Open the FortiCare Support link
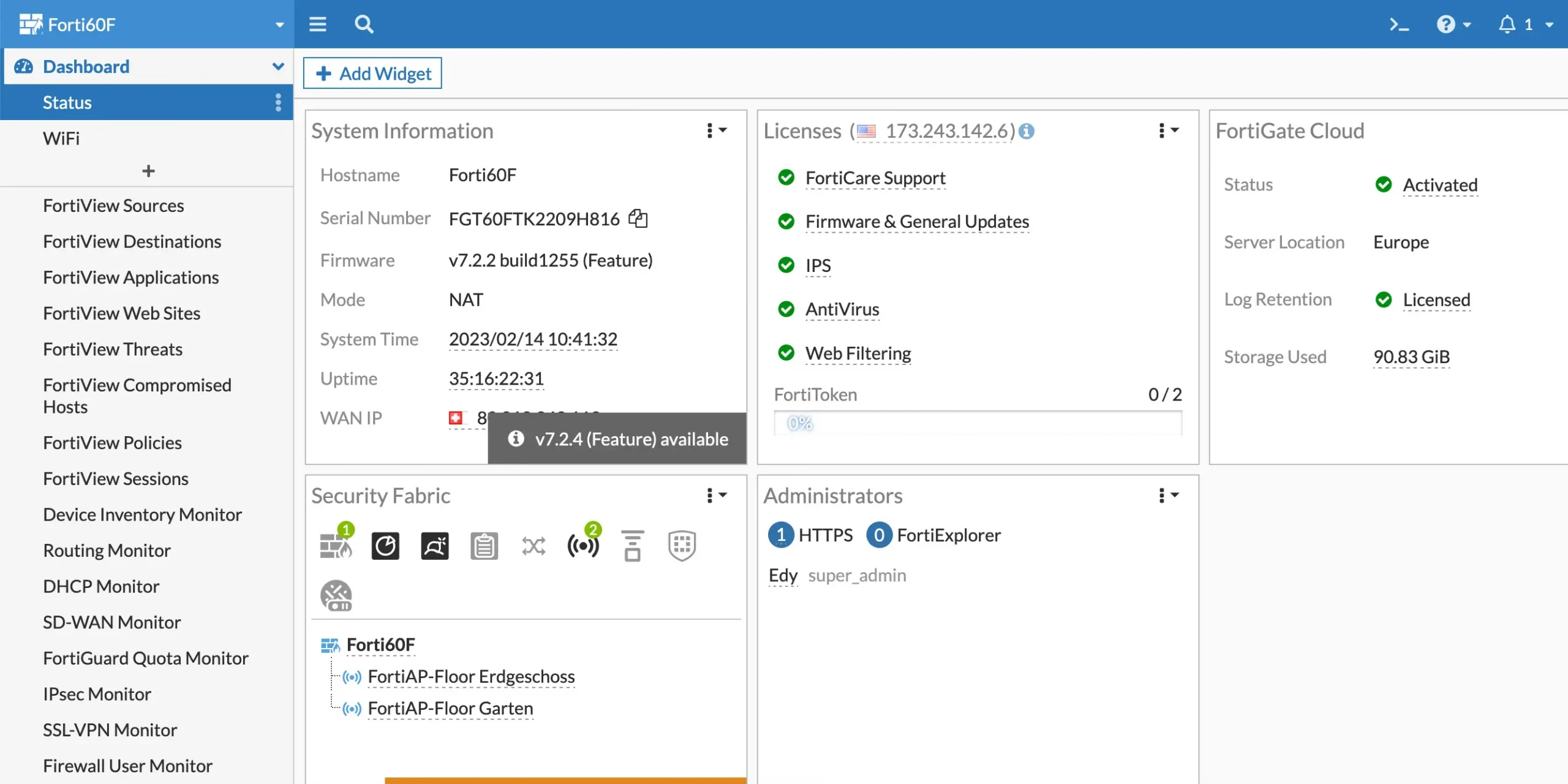This screenshot has width=1568, height=784. [875, 178]
